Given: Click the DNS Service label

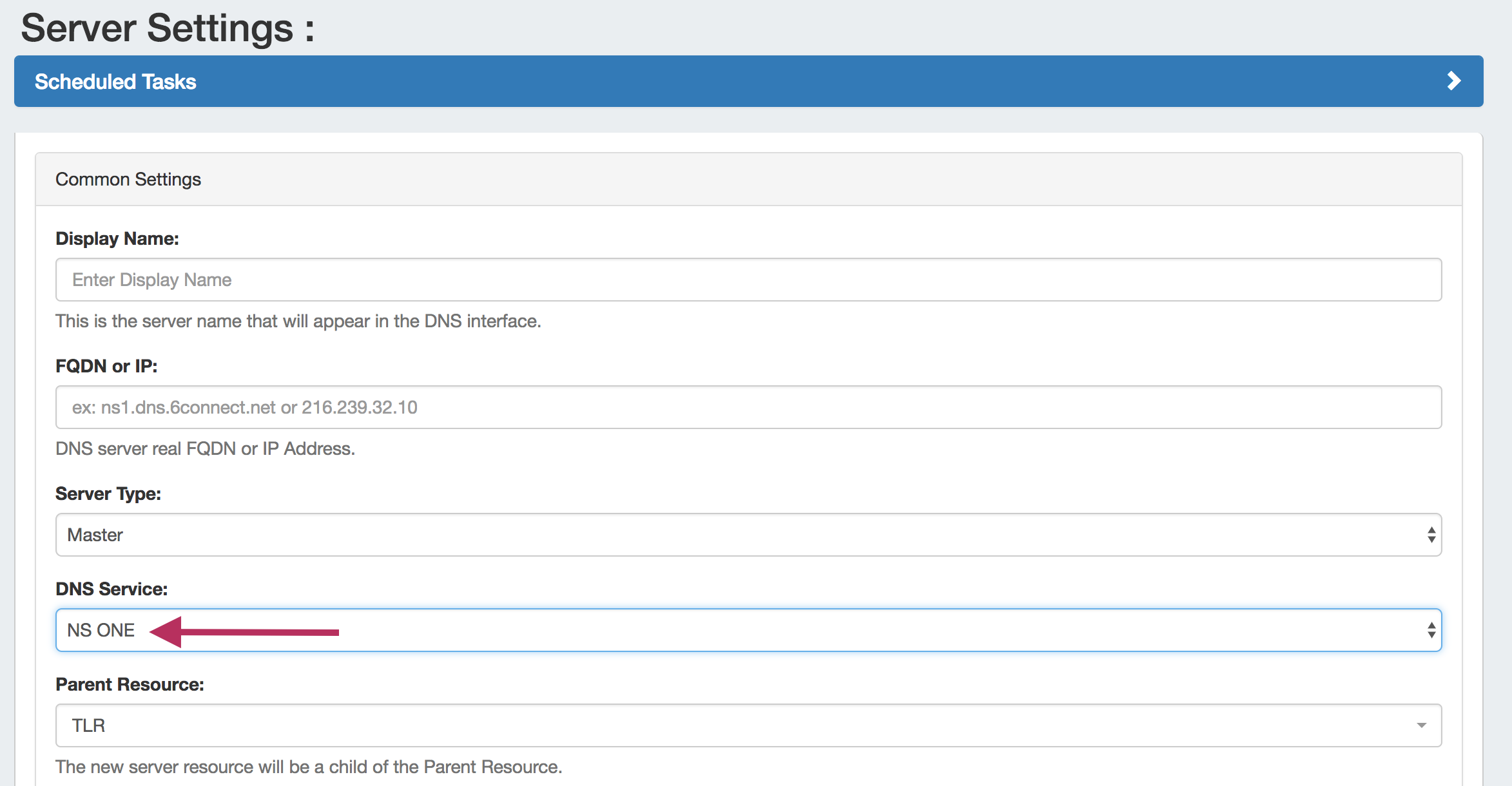Looking at the screenshot, I should (111, 589).
